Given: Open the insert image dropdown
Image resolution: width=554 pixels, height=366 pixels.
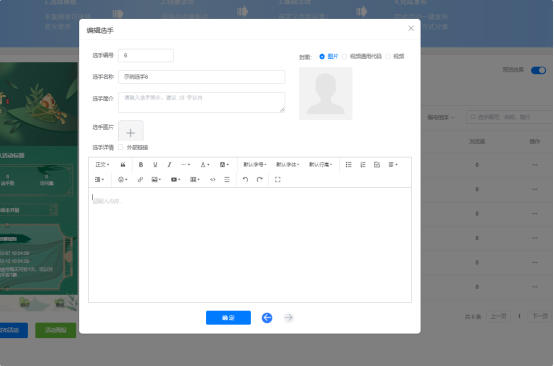Looking at the screenshot, I should tap(156, 179).
